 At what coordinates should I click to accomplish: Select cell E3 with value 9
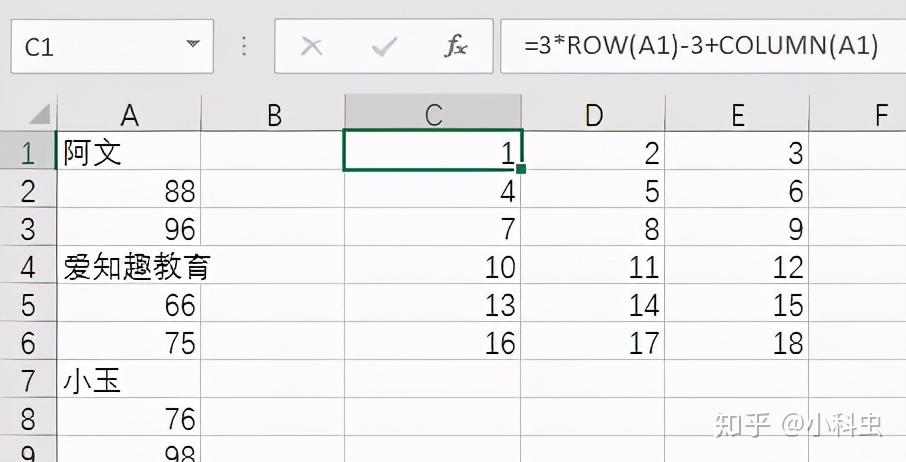[737, 227]
